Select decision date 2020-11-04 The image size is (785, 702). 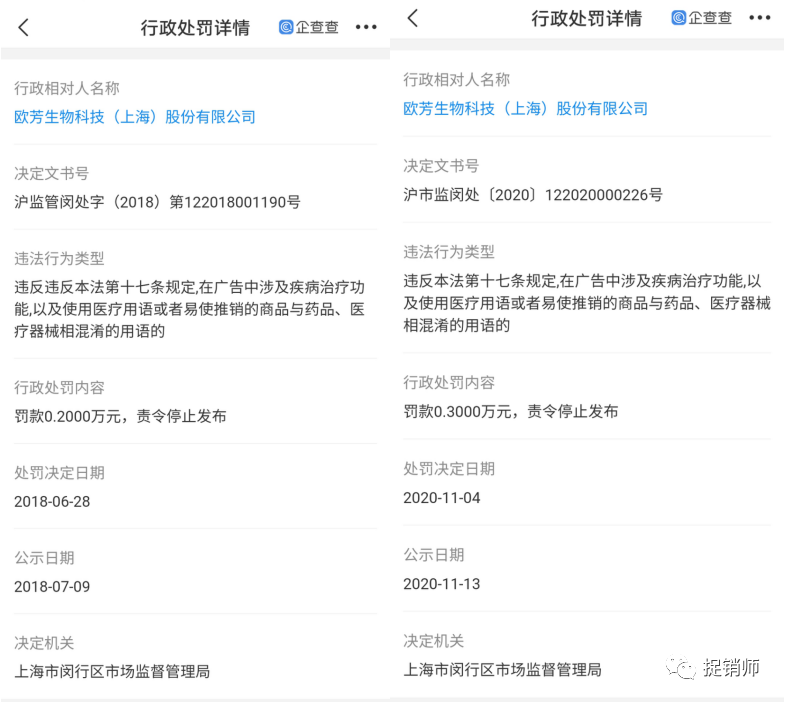442,498
